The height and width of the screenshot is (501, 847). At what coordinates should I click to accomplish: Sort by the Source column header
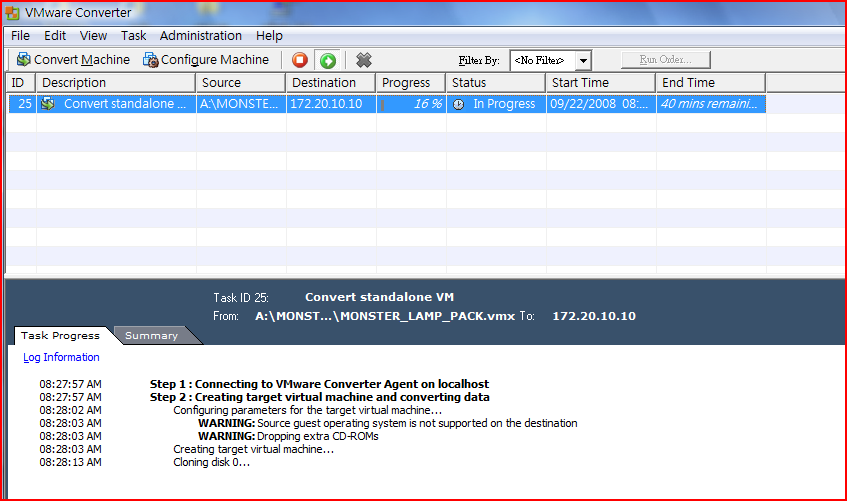[x=240, y=83]
